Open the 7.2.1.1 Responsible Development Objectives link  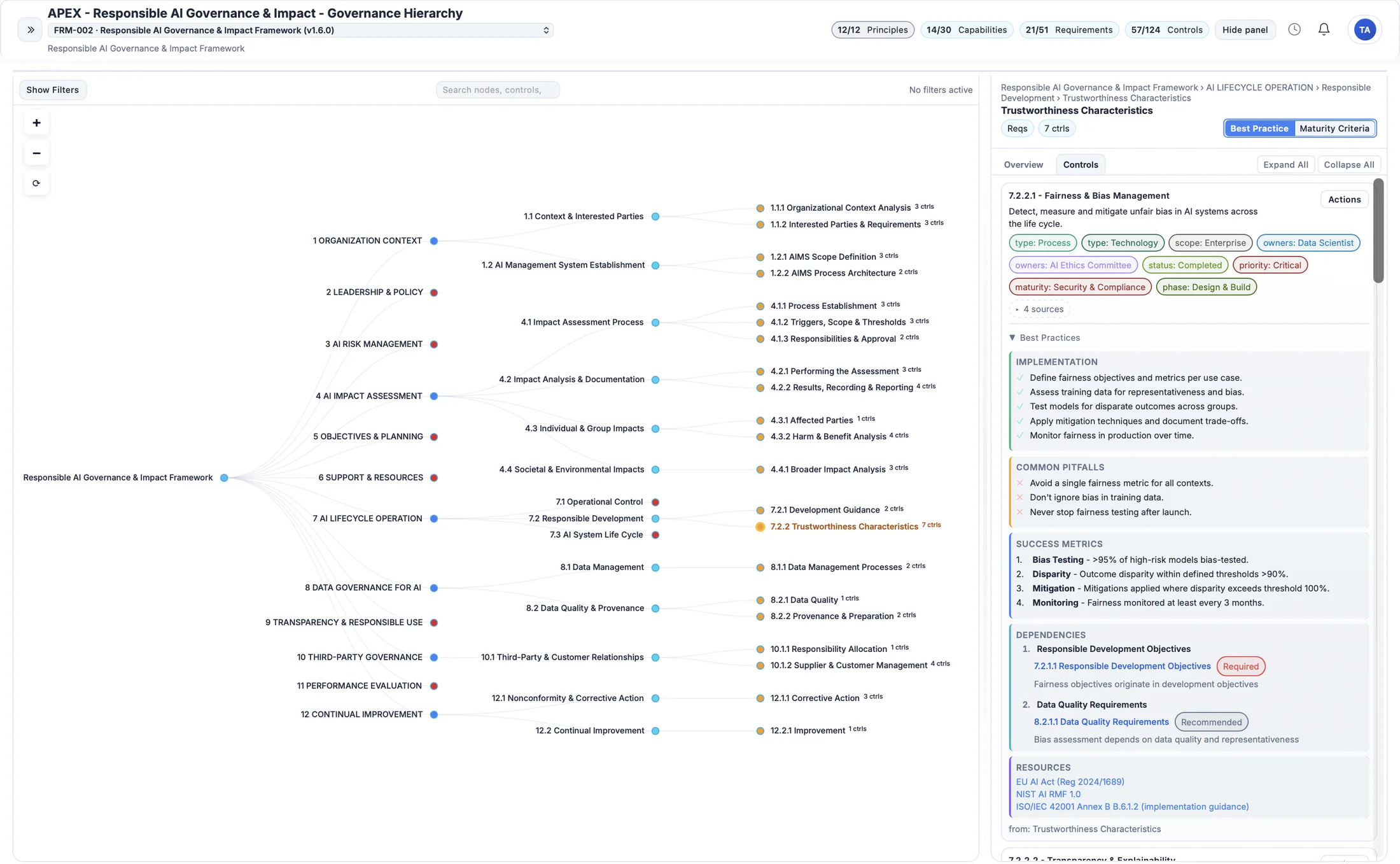click(x=1122, y=667)
